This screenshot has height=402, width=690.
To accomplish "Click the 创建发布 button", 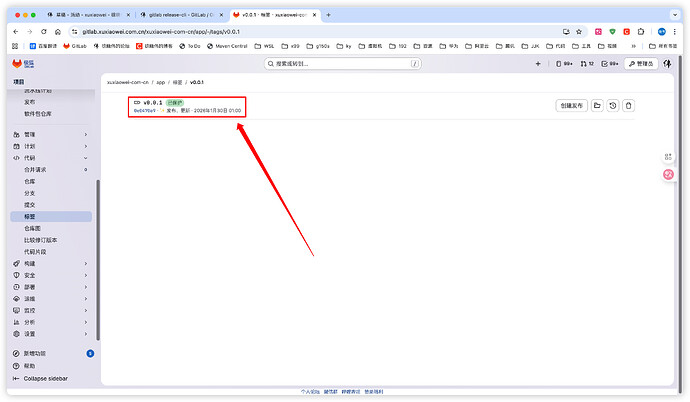I will point(569,105).
